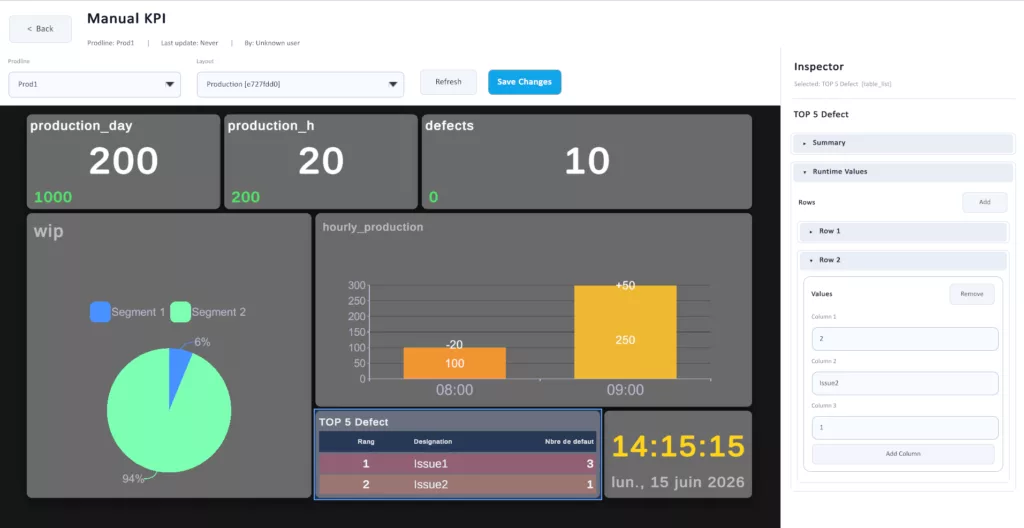Screen dimensions: 1024x528
Task: Click the Designation column header
Action: [x=432, y=442]
